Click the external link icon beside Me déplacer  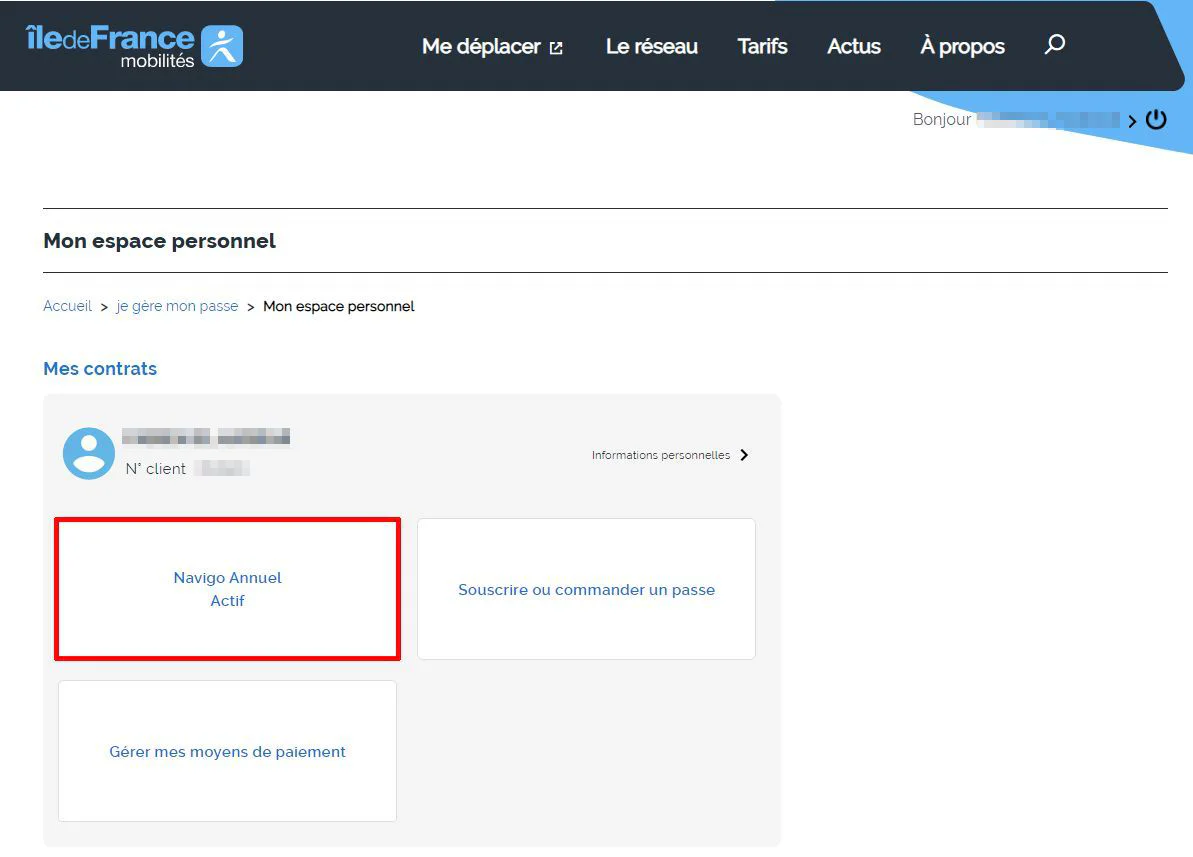(x=557, y=45)
